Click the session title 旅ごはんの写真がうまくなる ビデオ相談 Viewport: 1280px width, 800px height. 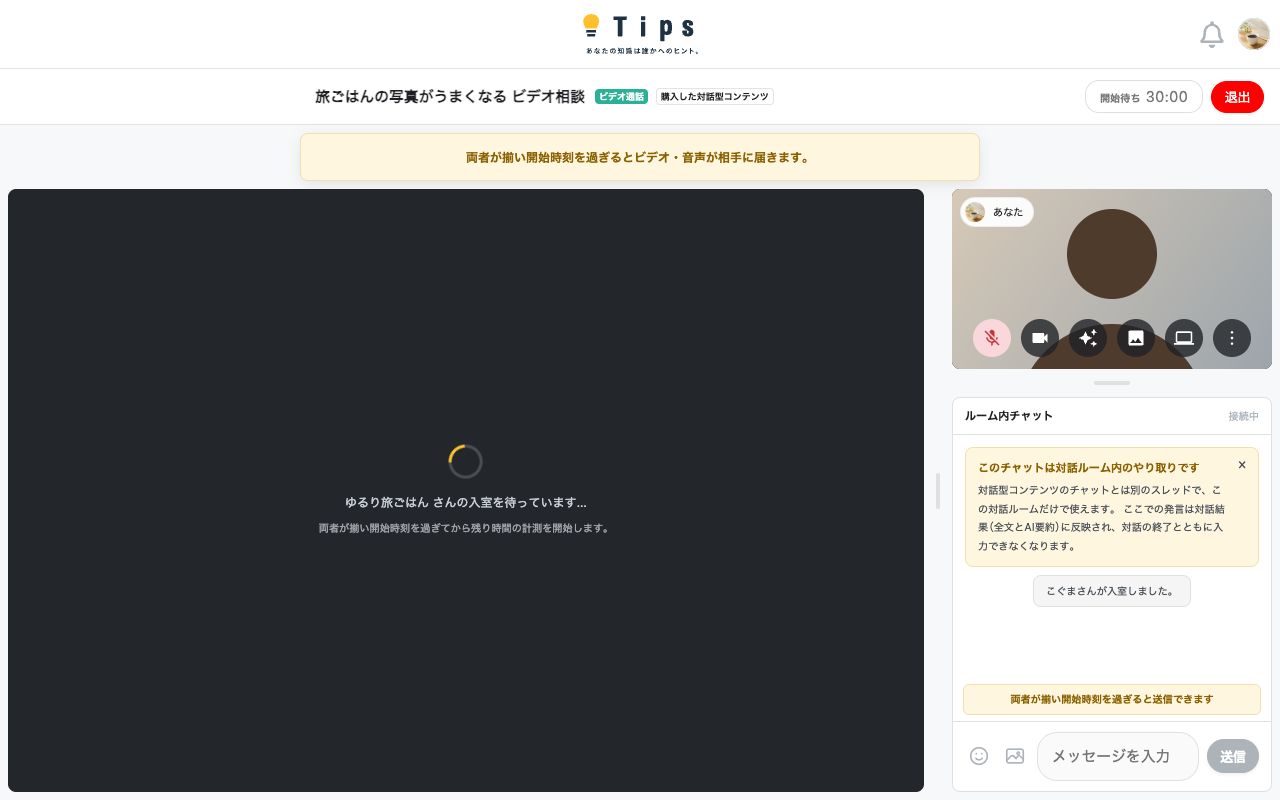(450, 97)
